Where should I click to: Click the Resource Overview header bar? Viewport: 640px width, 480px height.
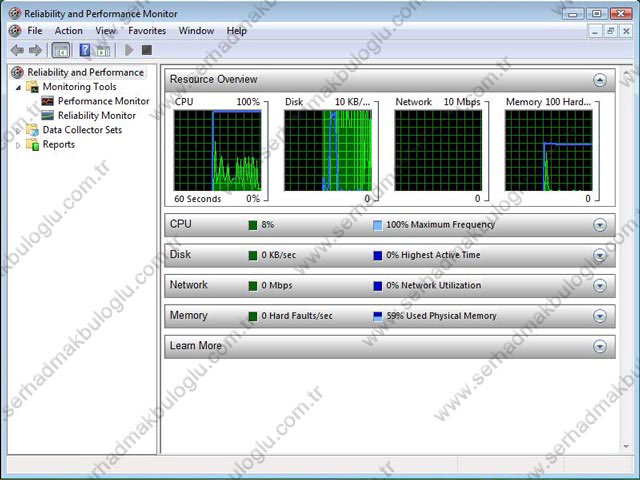point(390,80)
